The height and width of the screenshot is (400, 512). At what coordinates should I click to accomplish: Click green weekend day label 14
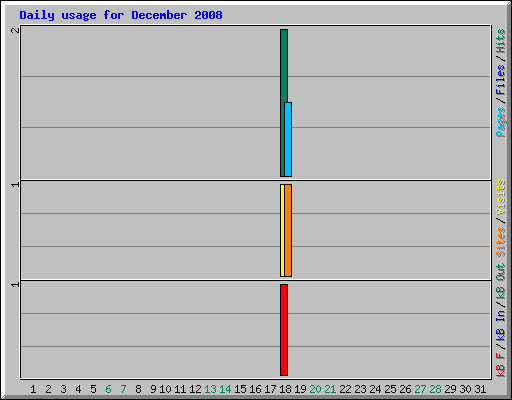(225, 389)
